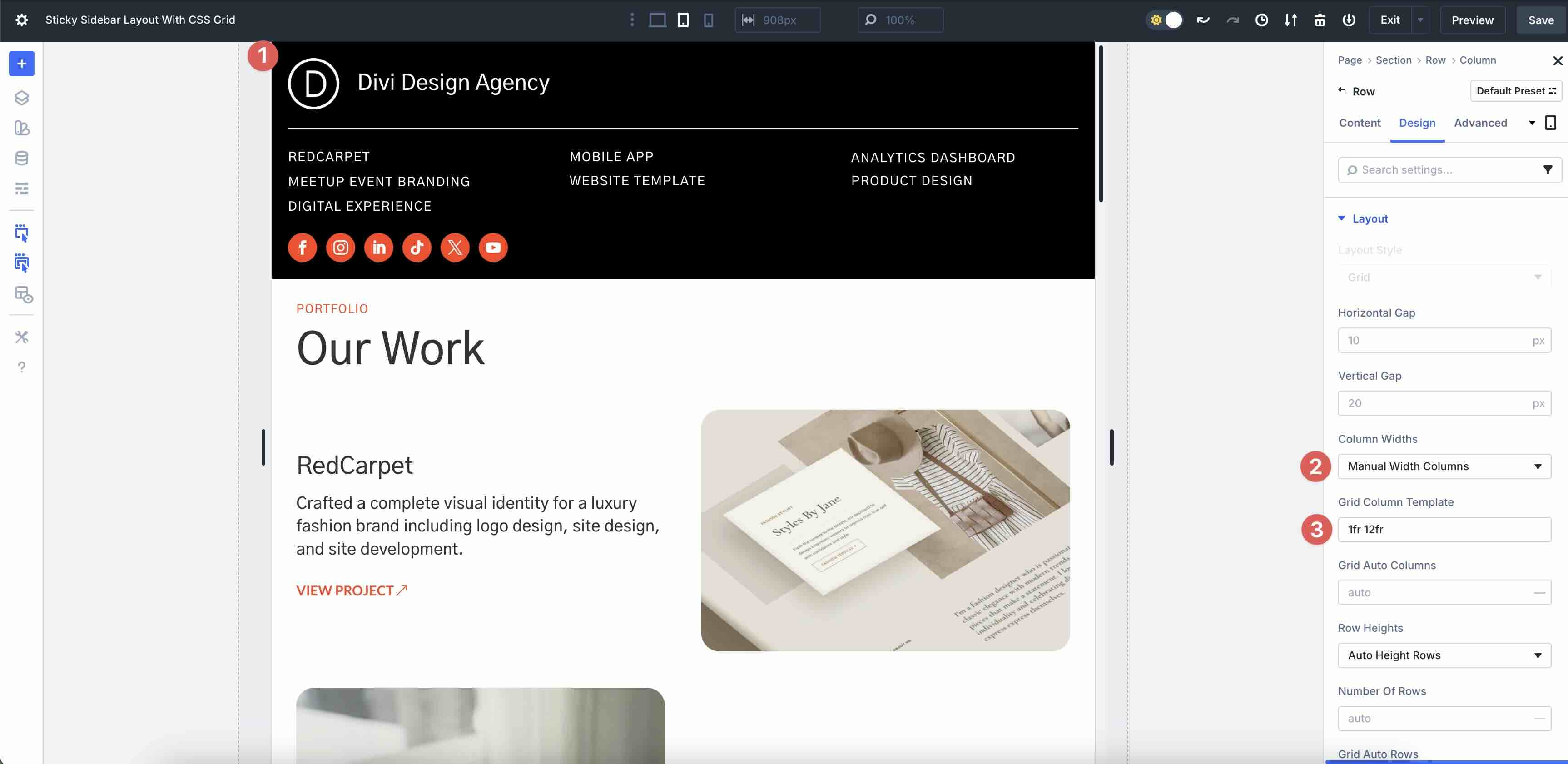The width and height of the screenshot is (1568, 764).
Task: Select Section in the breadcrumb trail
Action: (1394, 60)
